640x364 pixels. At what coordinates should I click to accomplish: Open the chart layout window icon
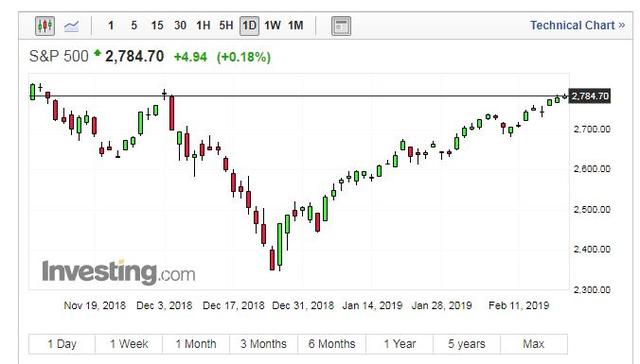click(341, 26)
